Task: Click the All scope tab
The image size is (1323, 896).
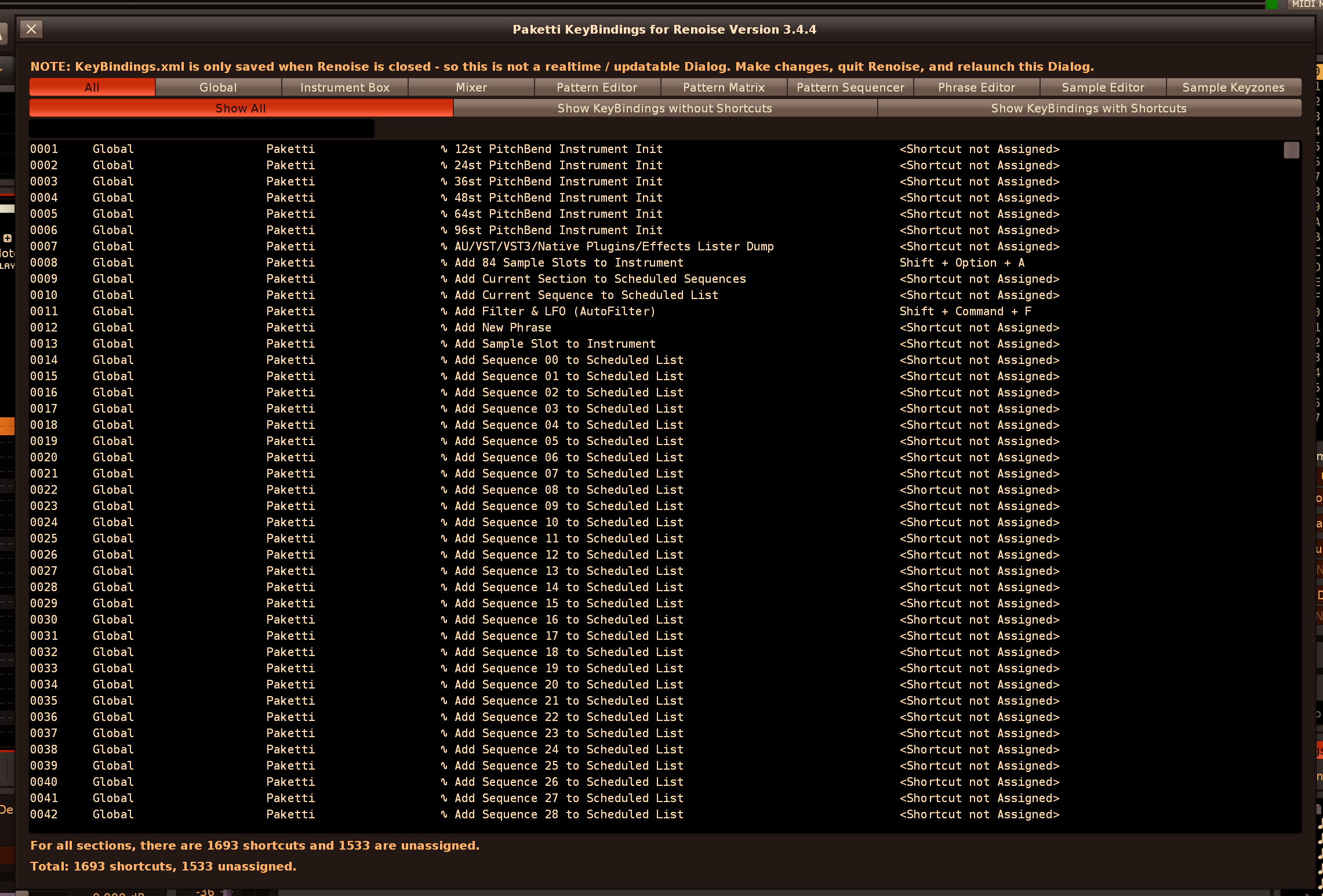Action: (92, 88)
